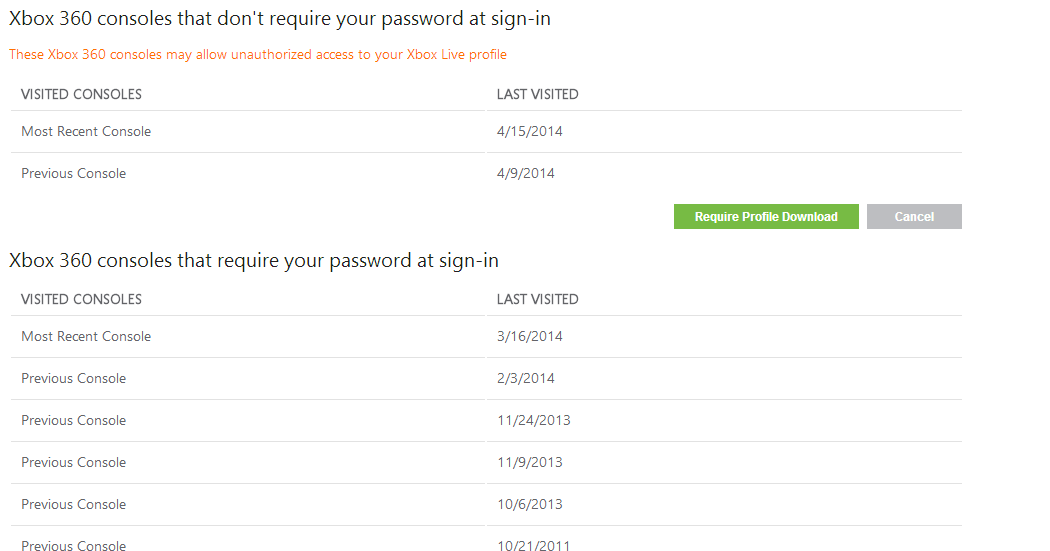Image resolution: width=1050 pixels, height=551 pixels.
Task: Select Previous Console row dated 2/3/2014
Action: (x=74, y=379)
